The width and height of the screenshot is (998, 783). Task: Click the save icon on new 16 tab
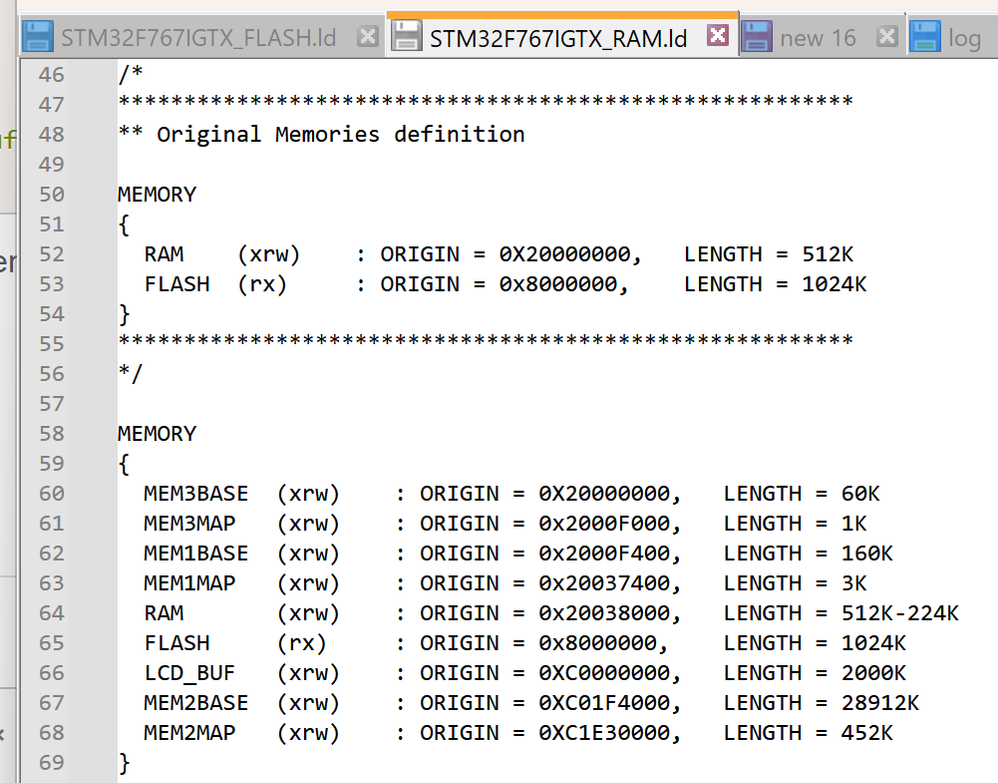pyautogui.click(x=757, y=36)
